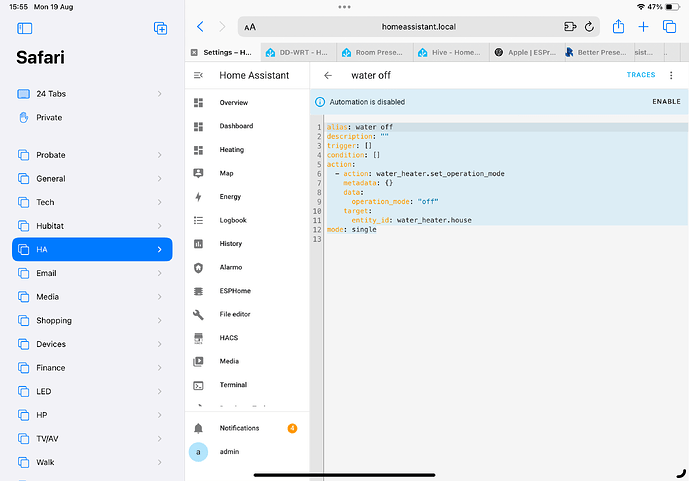Open the Terminal panel
The width and height of the screenshot is (689, 481).
tap(247, 385)
